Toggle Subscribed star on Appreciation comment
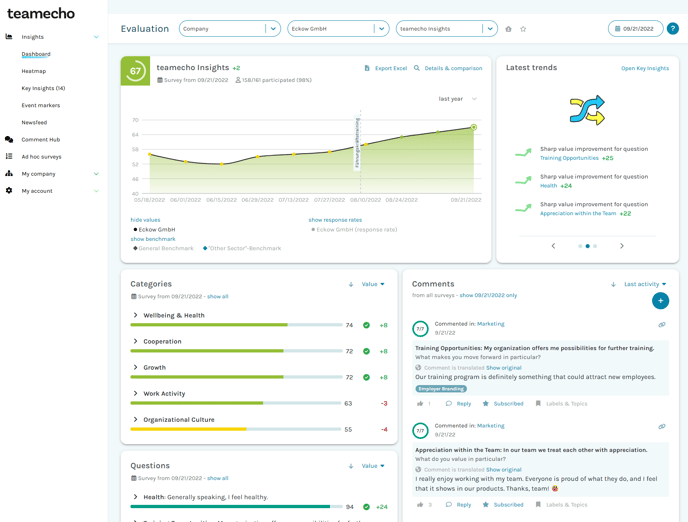Image resolution: width=688 pixels, height=522 pixels. point(486,505)
